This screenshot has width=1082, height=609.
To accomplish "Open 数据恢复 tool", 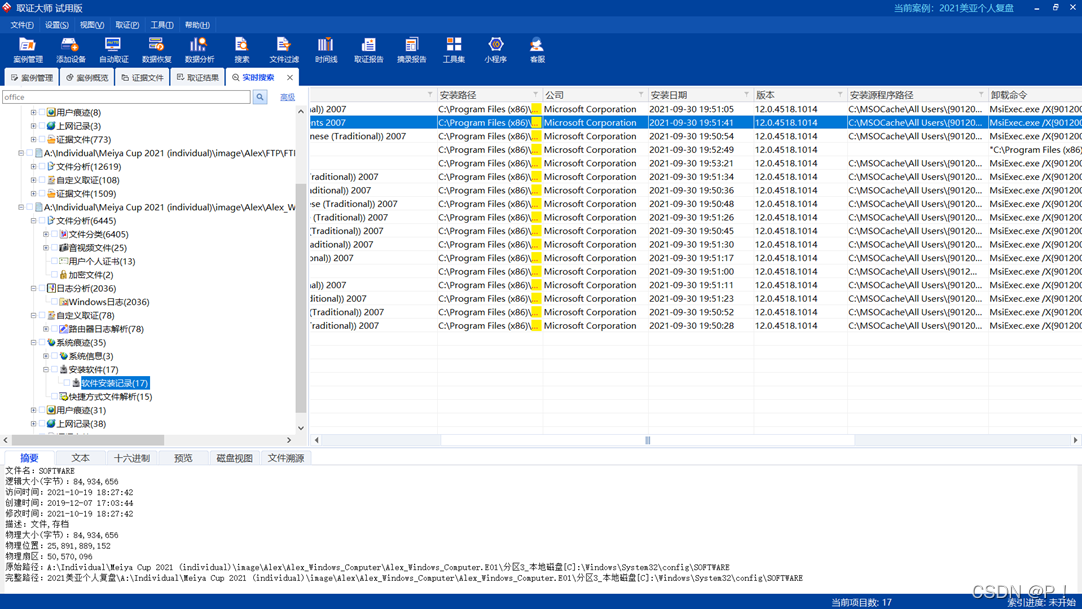I will coord(156,50).
